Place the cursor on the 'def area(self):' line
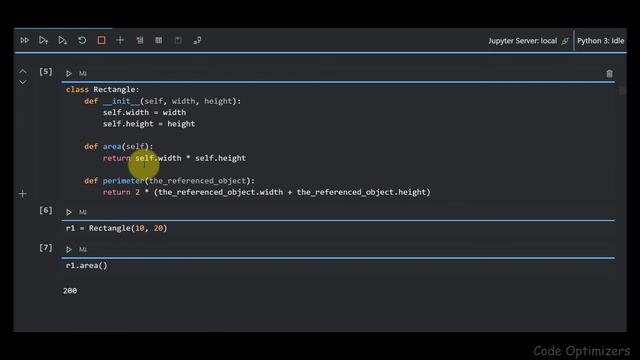This screenshot has width=640, height=360. (x=118, y=146)
